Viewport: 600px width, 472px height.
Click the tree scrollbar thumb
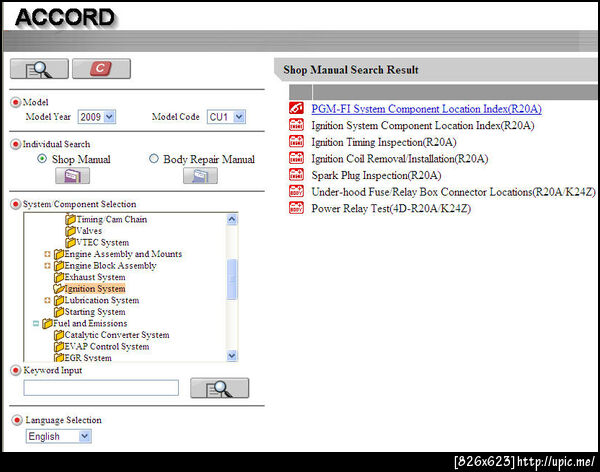click(x=232, y=279)
